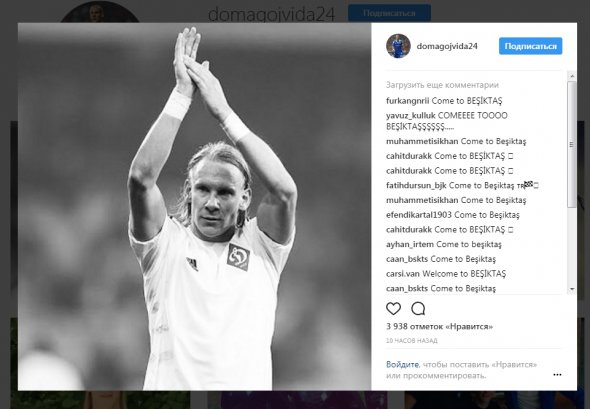590x409 pixels.
Task: Open efendikartal1903 commenter profile
Action: 419,215
